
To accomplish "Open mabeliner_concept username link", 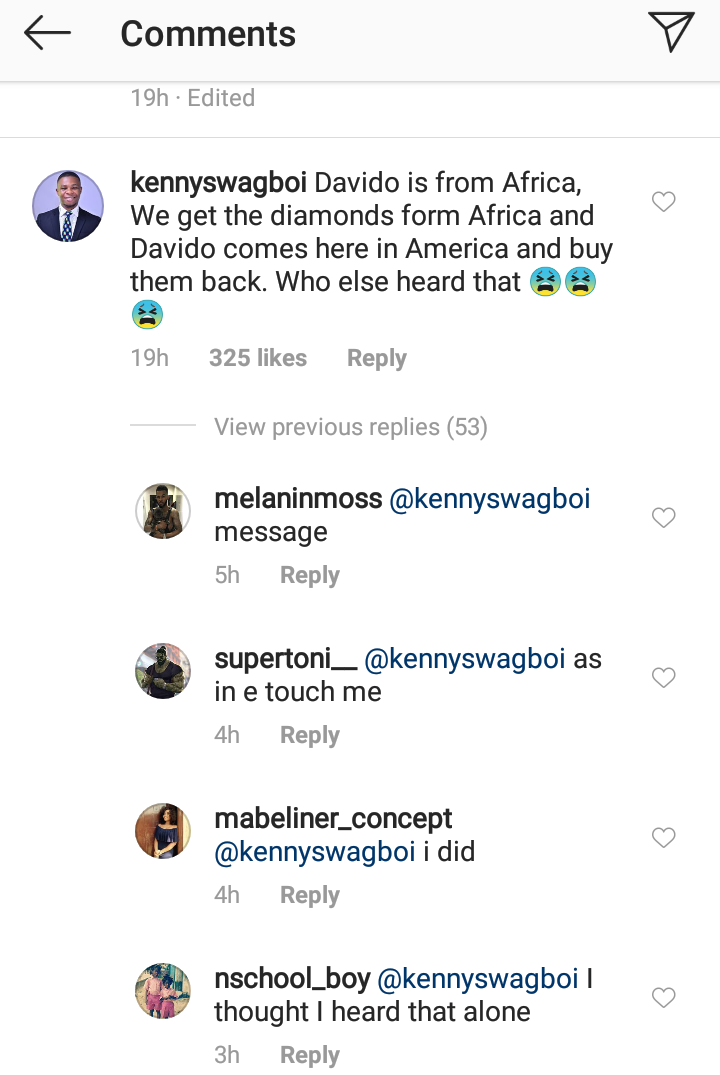I will 333,819.
